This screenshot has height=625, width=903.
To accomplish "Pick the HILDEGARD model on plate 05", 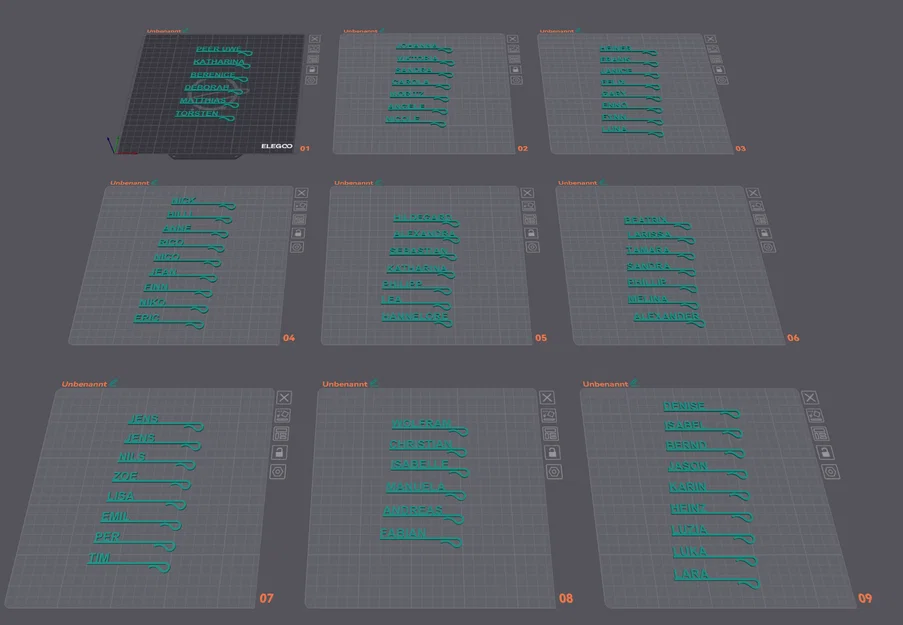I will (x=426, y=220).
